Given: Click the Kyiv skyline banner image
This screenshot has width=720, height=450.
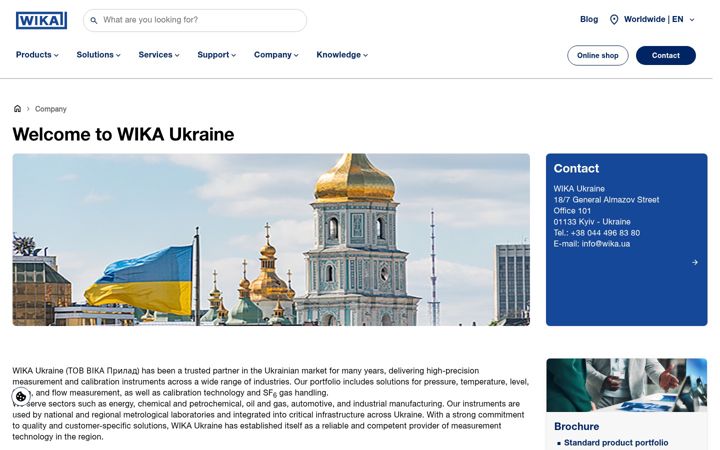Looking at the screenshot, I should [271, 240].
